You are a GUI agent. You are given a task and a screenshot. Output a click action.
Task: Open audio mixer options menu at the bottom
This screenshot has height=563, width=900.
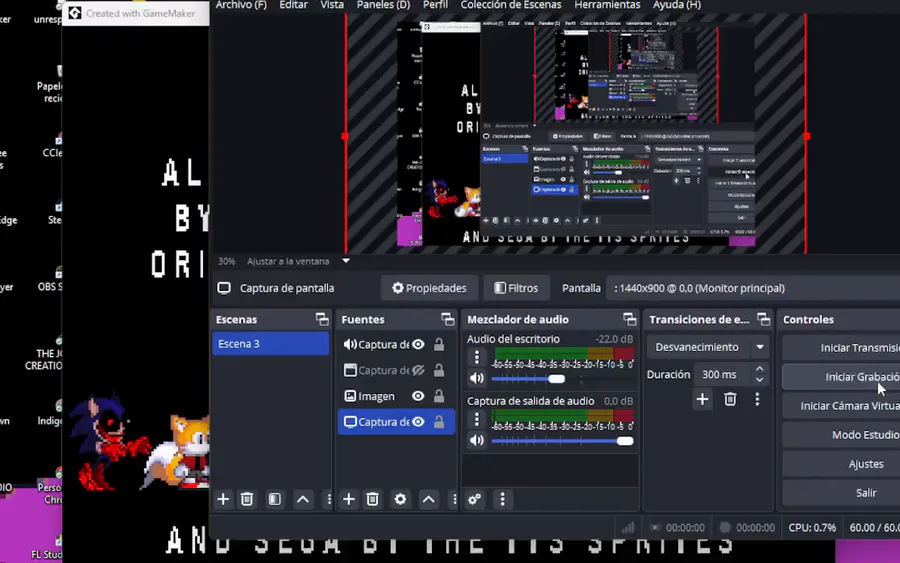[502, 499]
